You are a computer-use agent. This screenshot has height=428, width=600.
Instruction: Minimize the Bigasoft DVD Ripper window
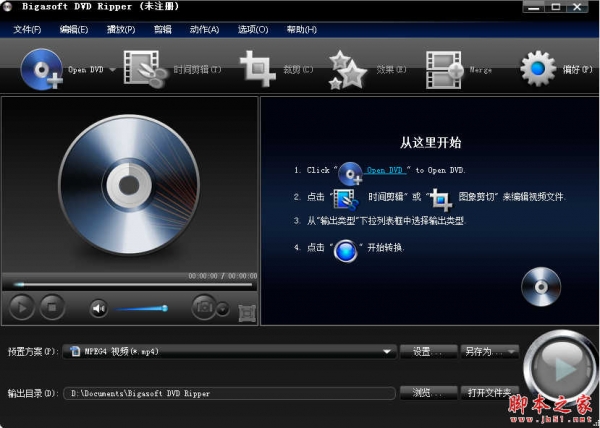pyautogui.click(x=534, y=7)
